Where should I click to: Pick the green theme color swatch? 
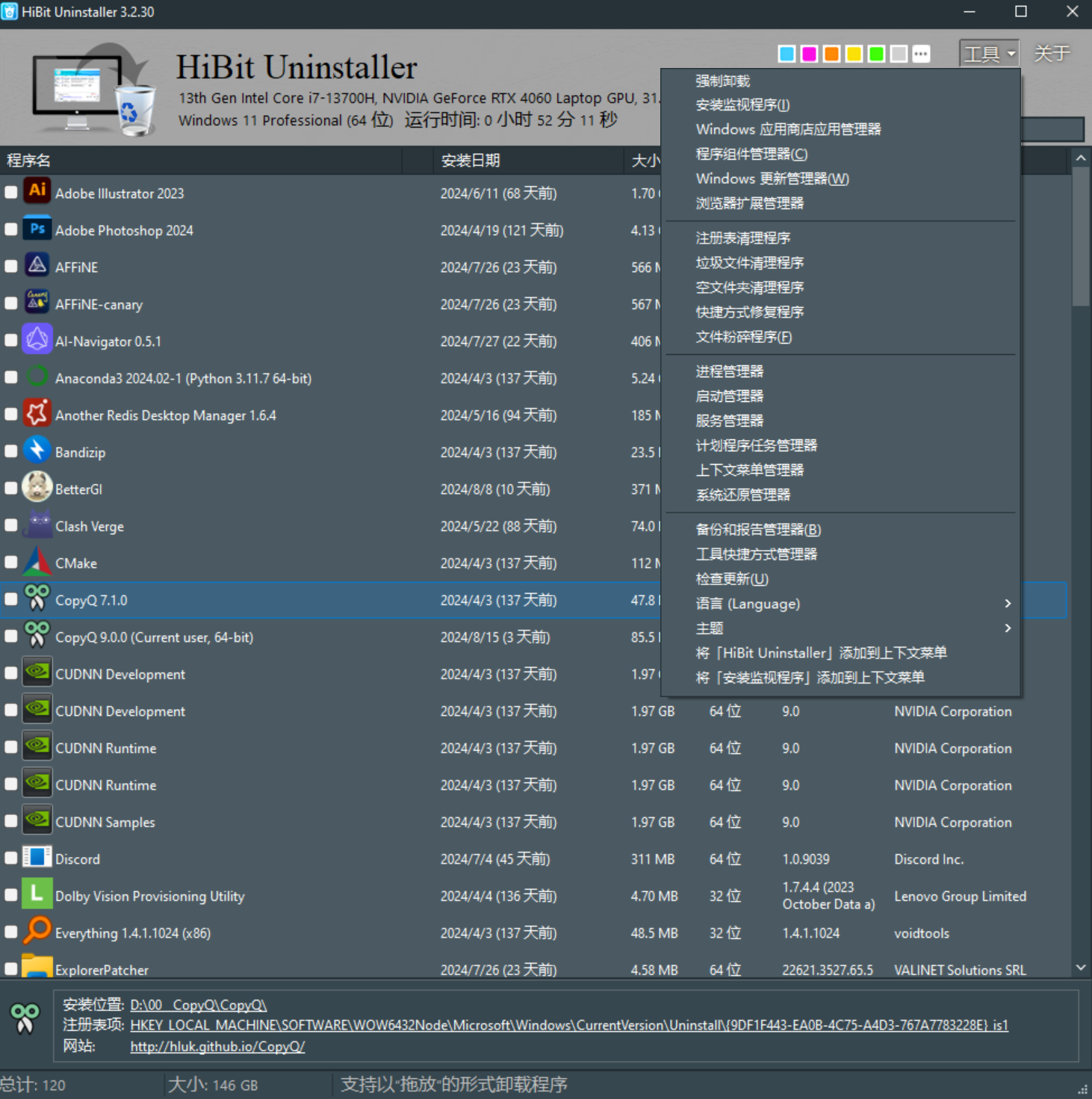coord(877,54)
